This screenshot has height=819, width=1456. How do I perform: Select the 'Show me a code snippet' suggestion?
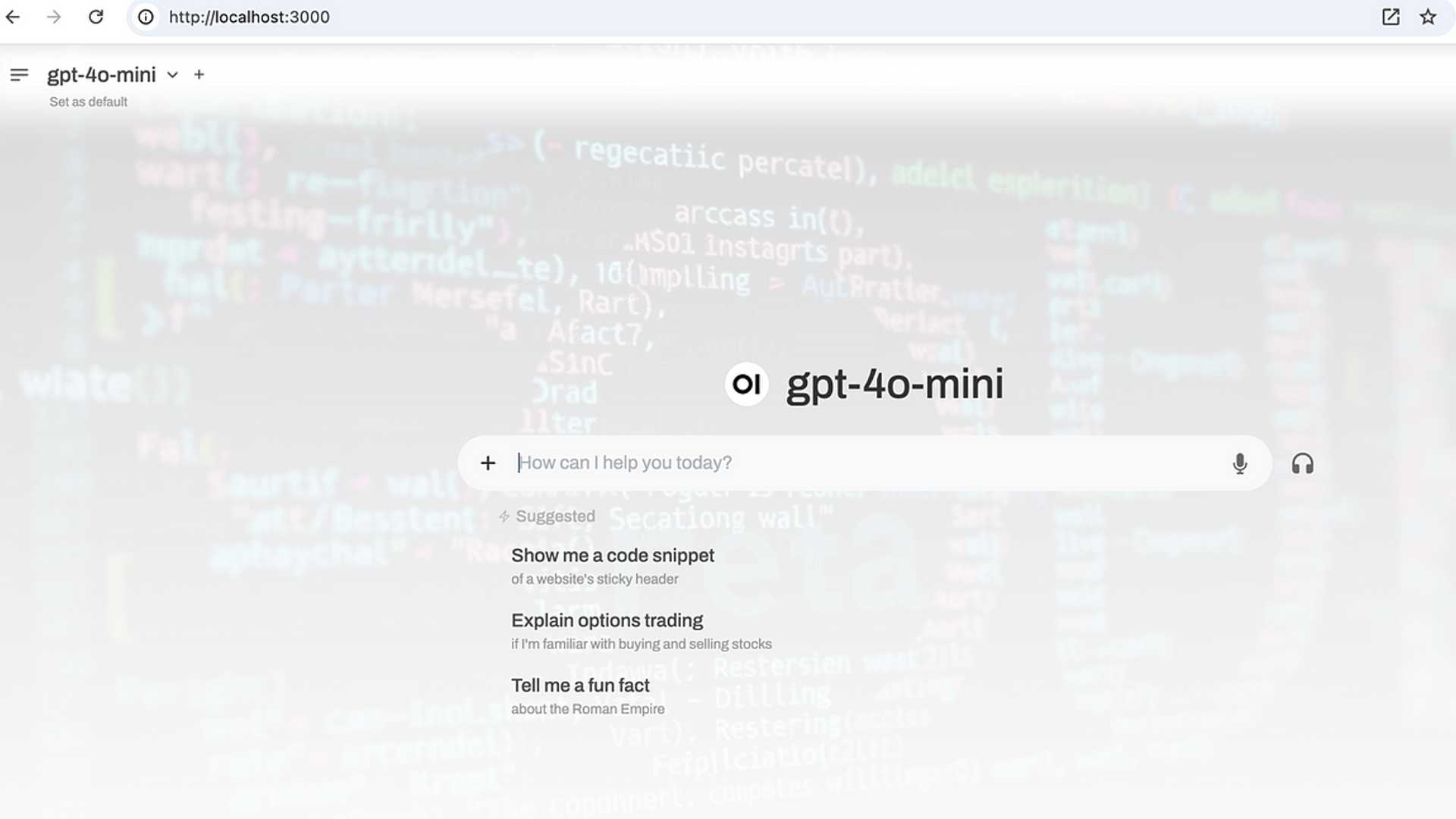[612, 555]
